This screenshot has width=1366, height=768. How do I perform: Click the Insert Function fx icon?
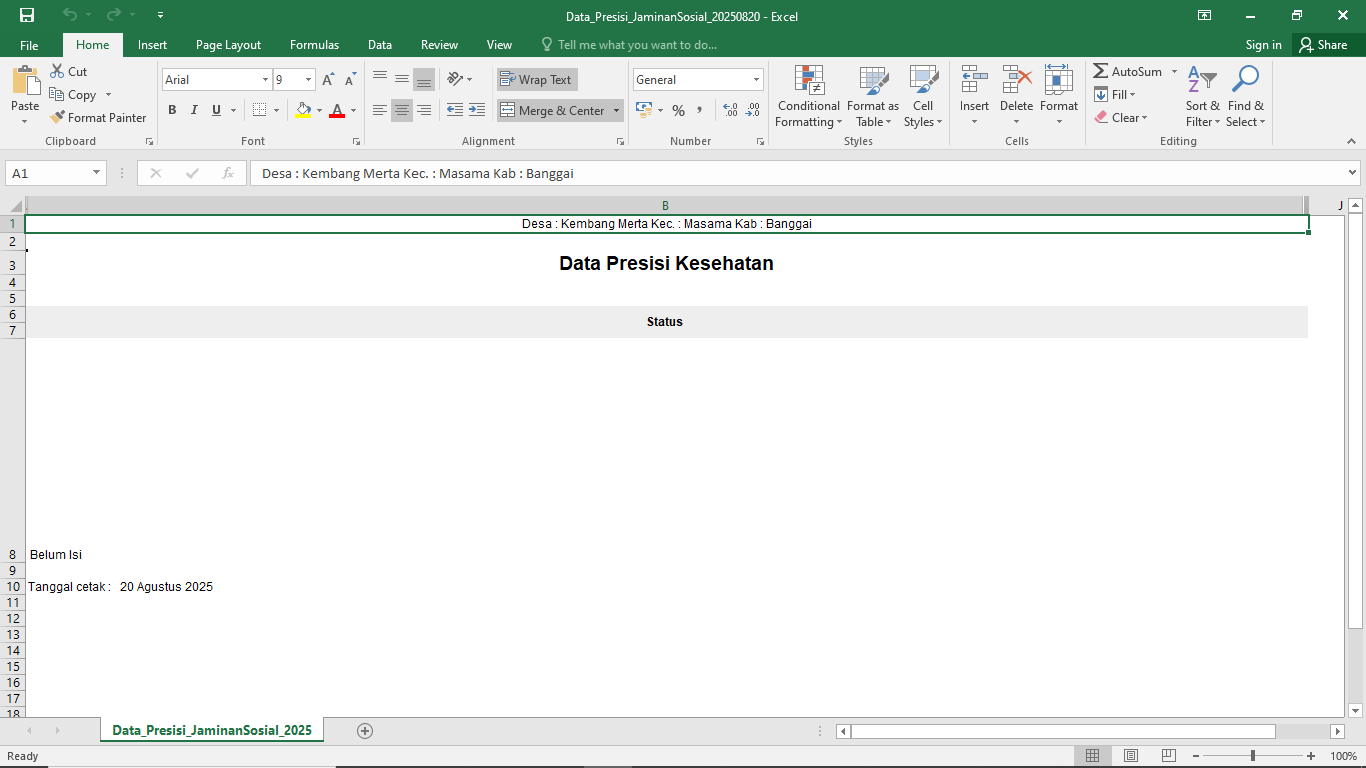(228, 173)
